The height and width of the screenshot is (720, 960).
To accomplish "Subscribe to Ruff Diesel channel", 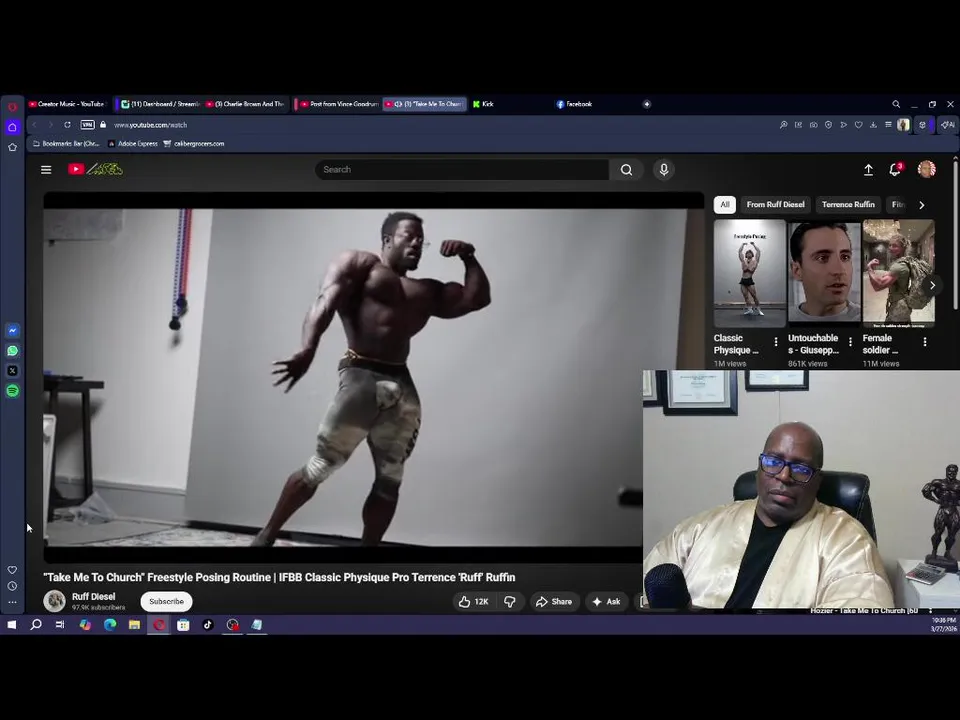I will (167, 601).
